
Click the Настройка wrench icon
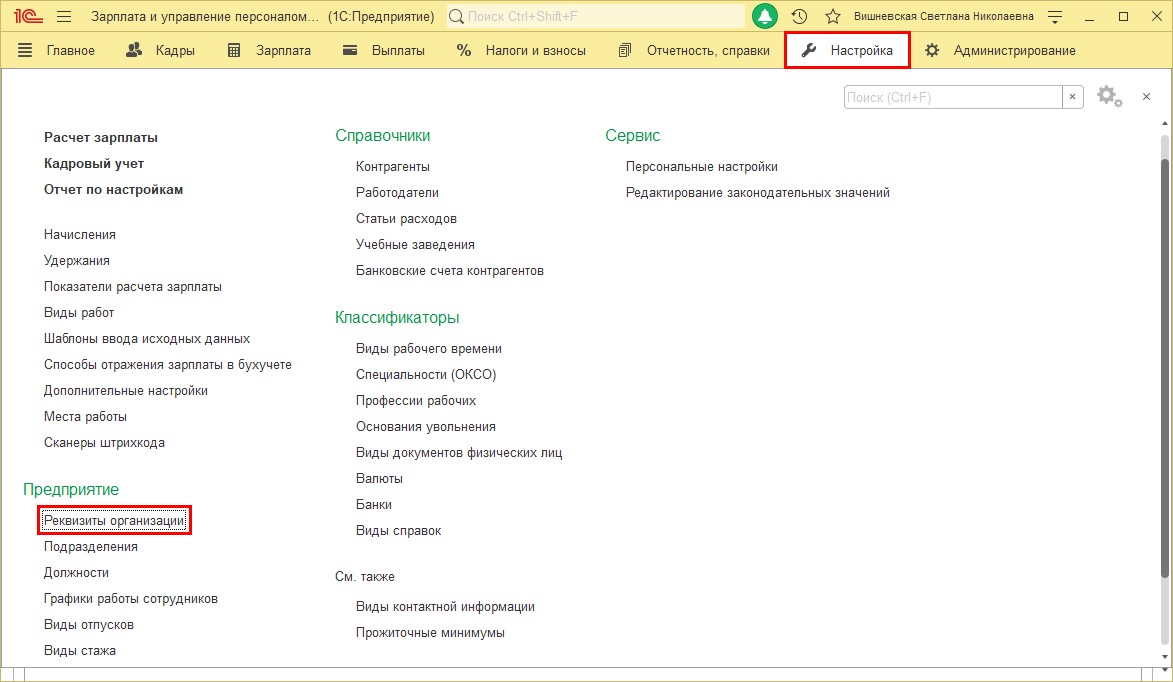pos(809,50)
